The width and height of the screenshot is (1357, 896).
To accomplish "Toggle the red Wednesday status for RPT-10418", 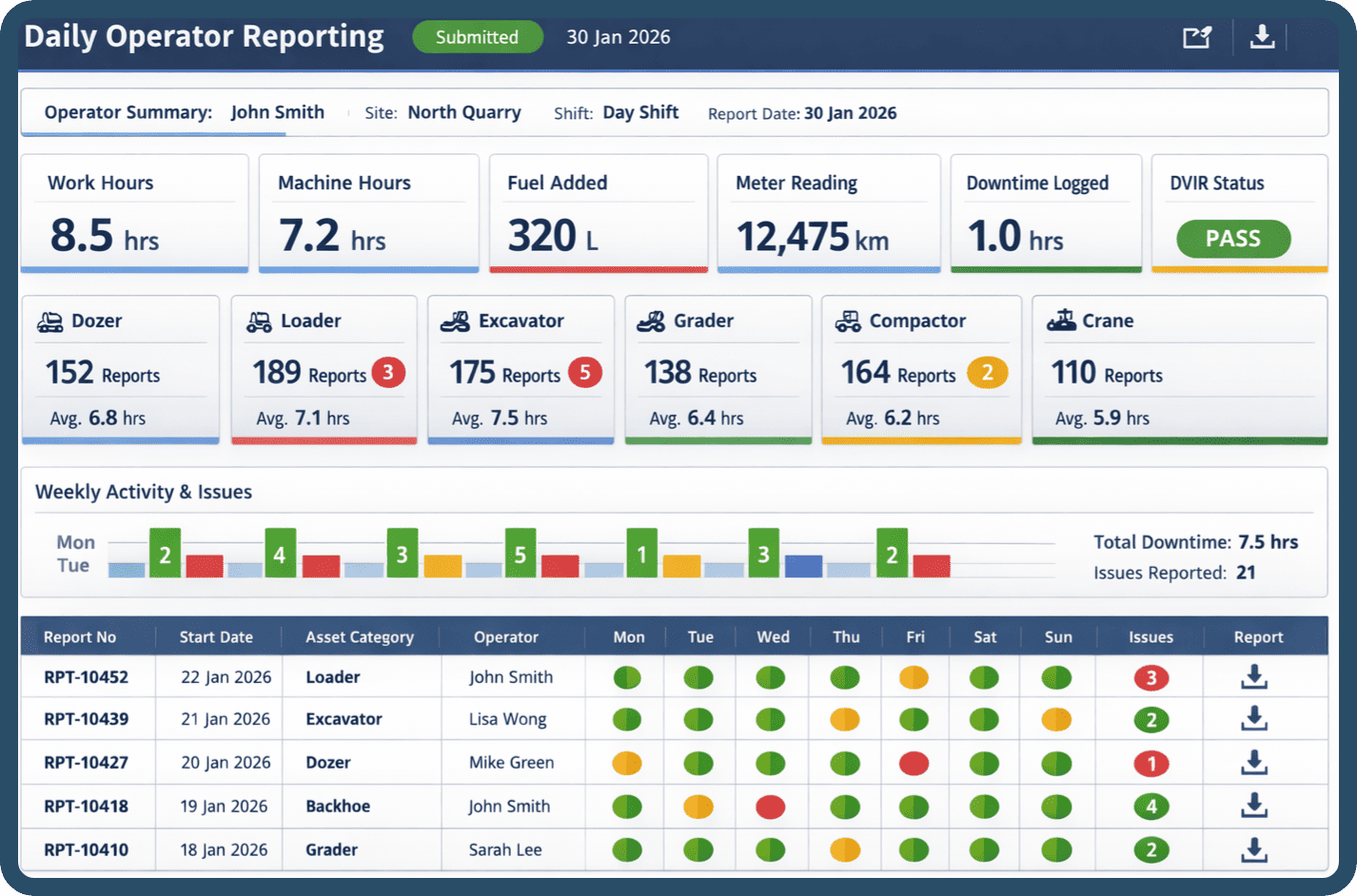I will pos(773,806).
